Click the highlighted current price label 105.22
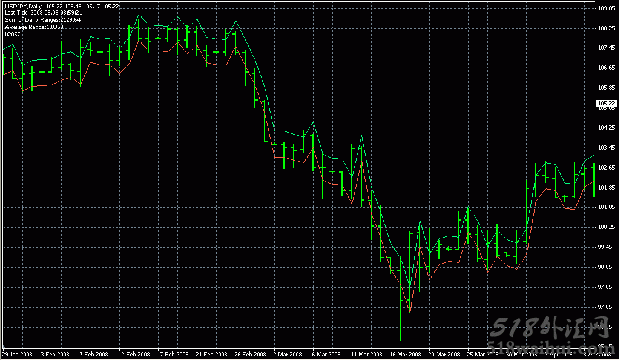 coord(606,104)
